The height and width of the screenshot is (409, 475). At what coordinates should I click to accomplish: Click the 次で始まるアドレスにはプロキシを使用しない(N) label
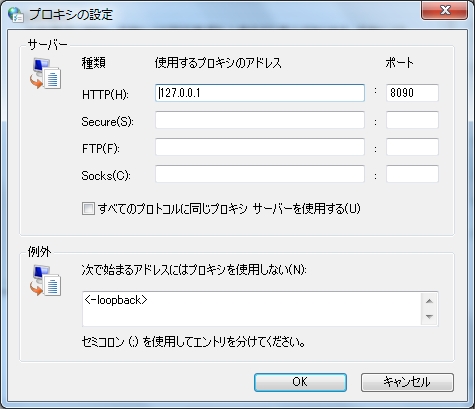194,270
